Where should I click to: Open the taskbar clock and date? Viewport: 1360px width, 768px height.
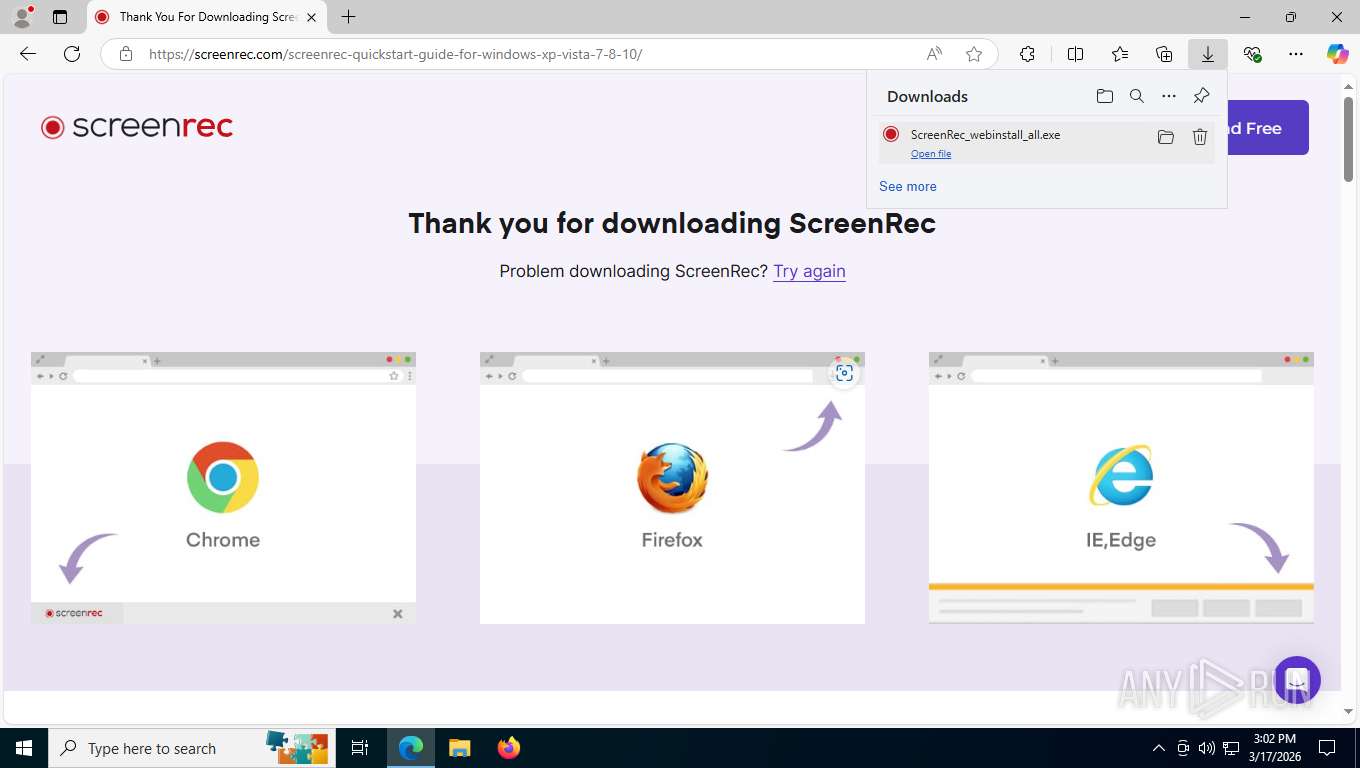point(1274,748)
